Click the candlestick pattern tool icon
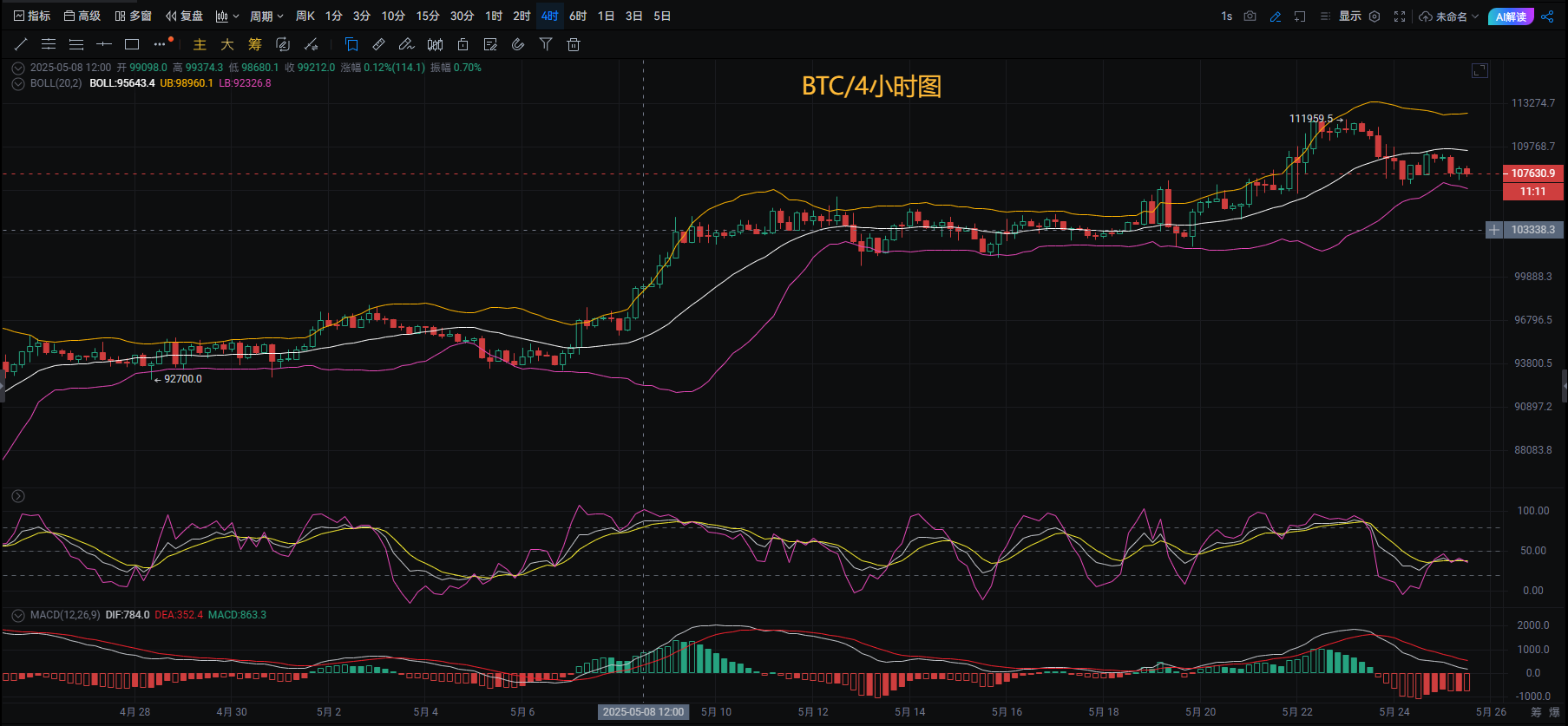 point(435,44)
